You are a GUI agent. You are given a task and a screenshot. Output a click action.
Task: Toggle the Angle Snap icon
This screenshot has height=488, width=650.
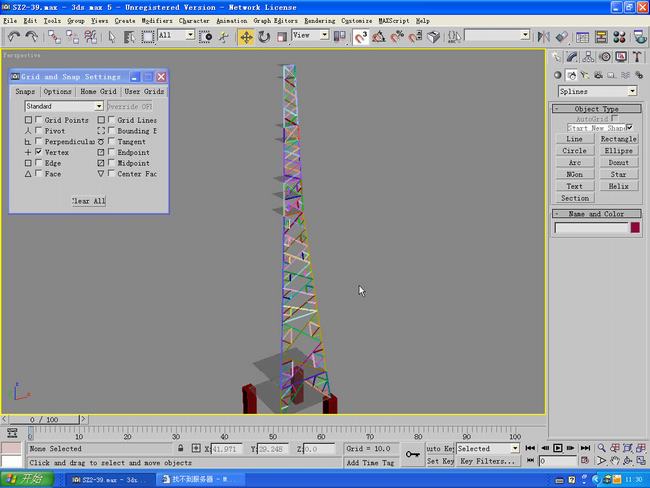click(x=378, y=37)
